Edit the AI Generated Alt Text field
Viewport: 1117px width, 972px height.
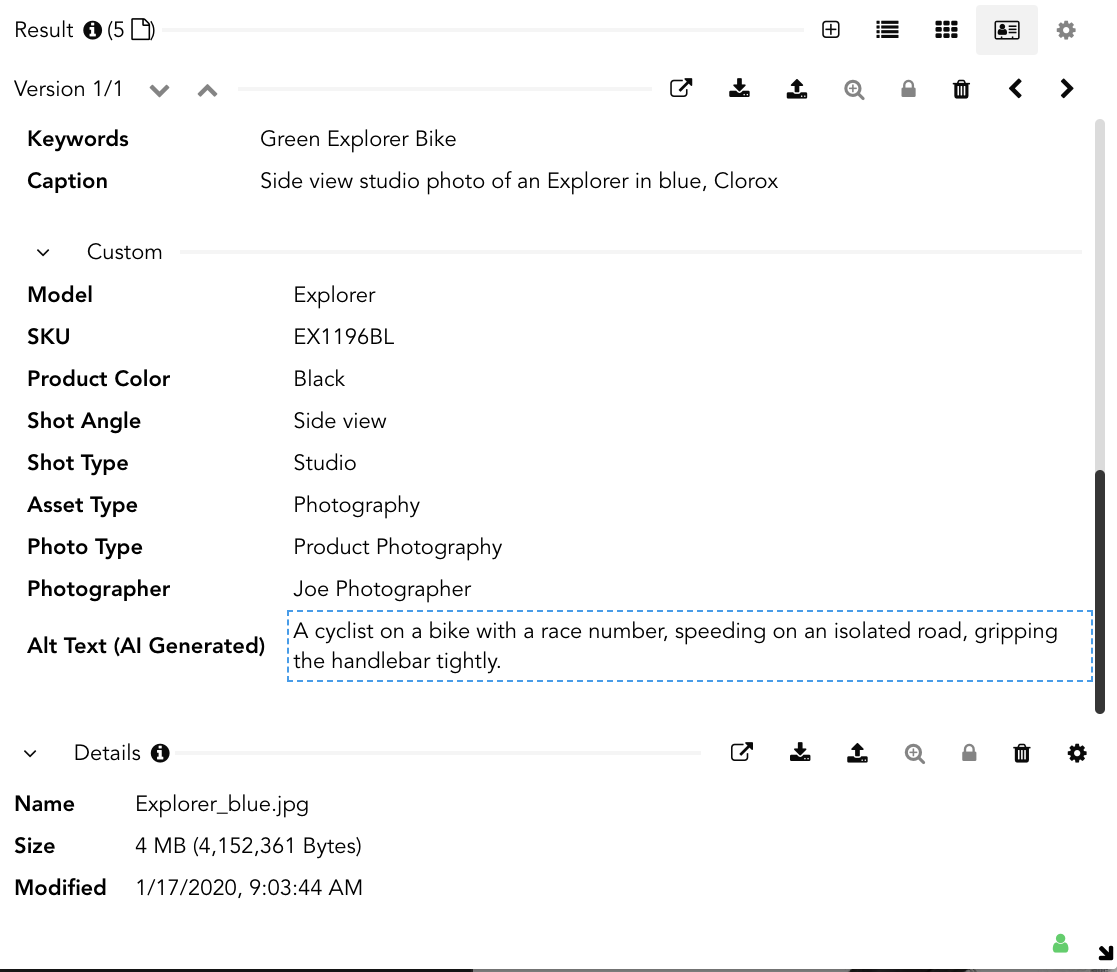(689, 646)
